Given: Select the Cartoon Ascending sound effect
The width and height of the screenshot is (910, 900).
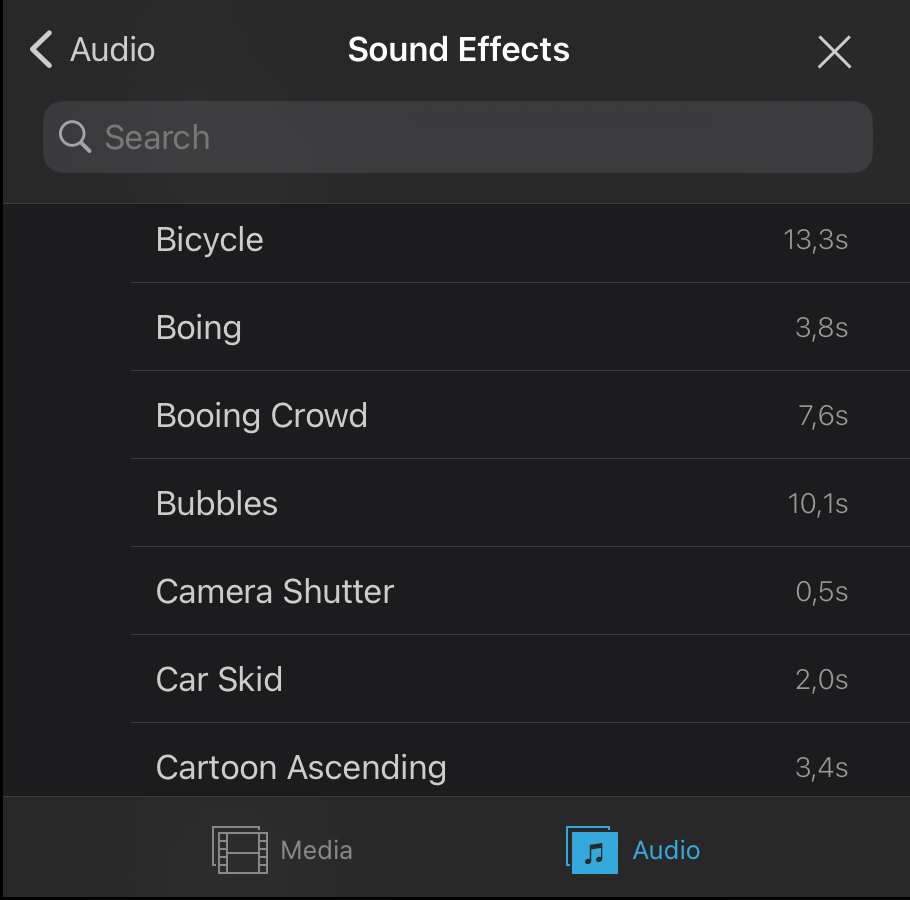Looking at the screenshot, I should 520,760.
